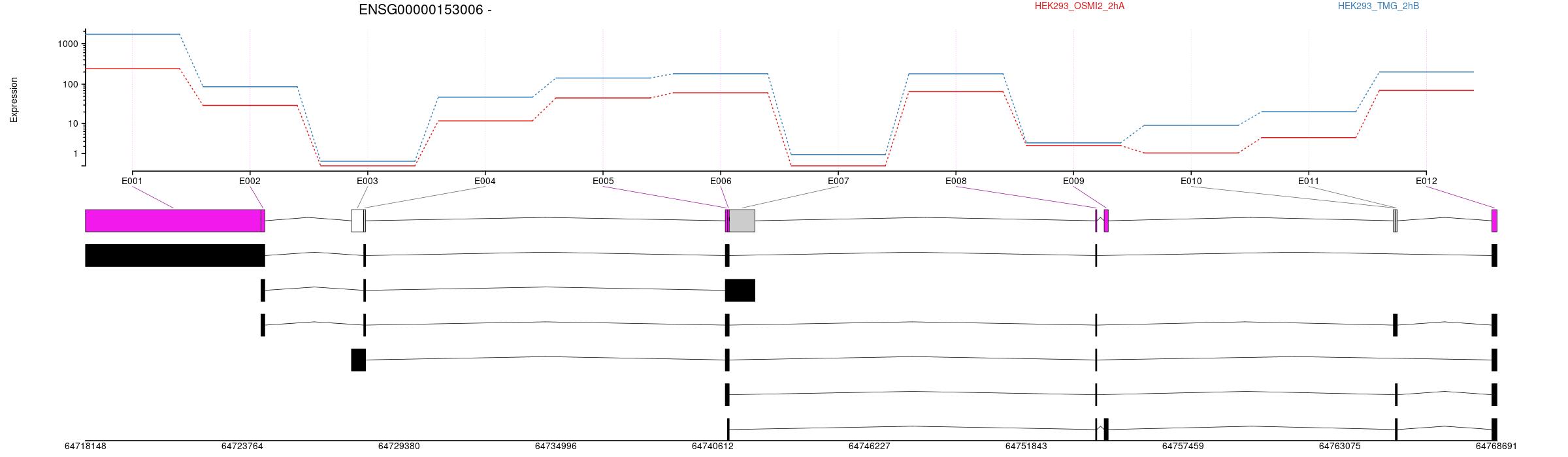The height and width of the screenshot is (457, 1568).
Task: Select the black starting exon of fourth transcript
Action: coord(359,360)
